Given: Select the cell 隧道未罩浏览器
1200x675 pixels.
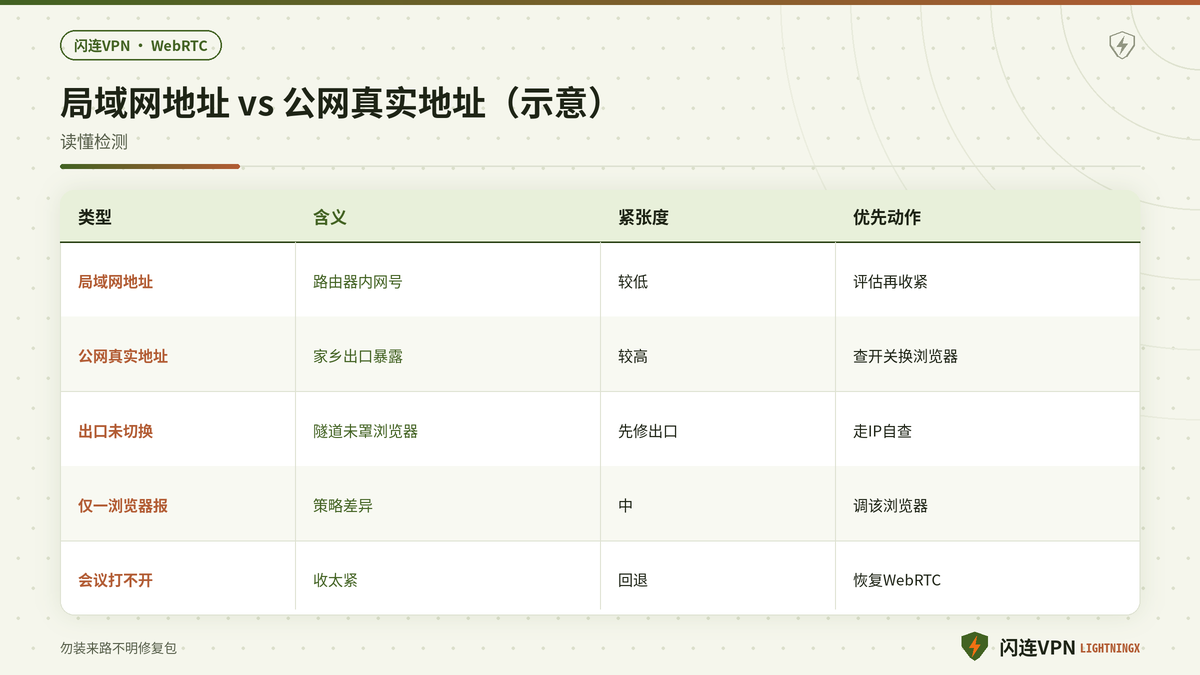Looking at the screenshot, I should pos(365,431).
